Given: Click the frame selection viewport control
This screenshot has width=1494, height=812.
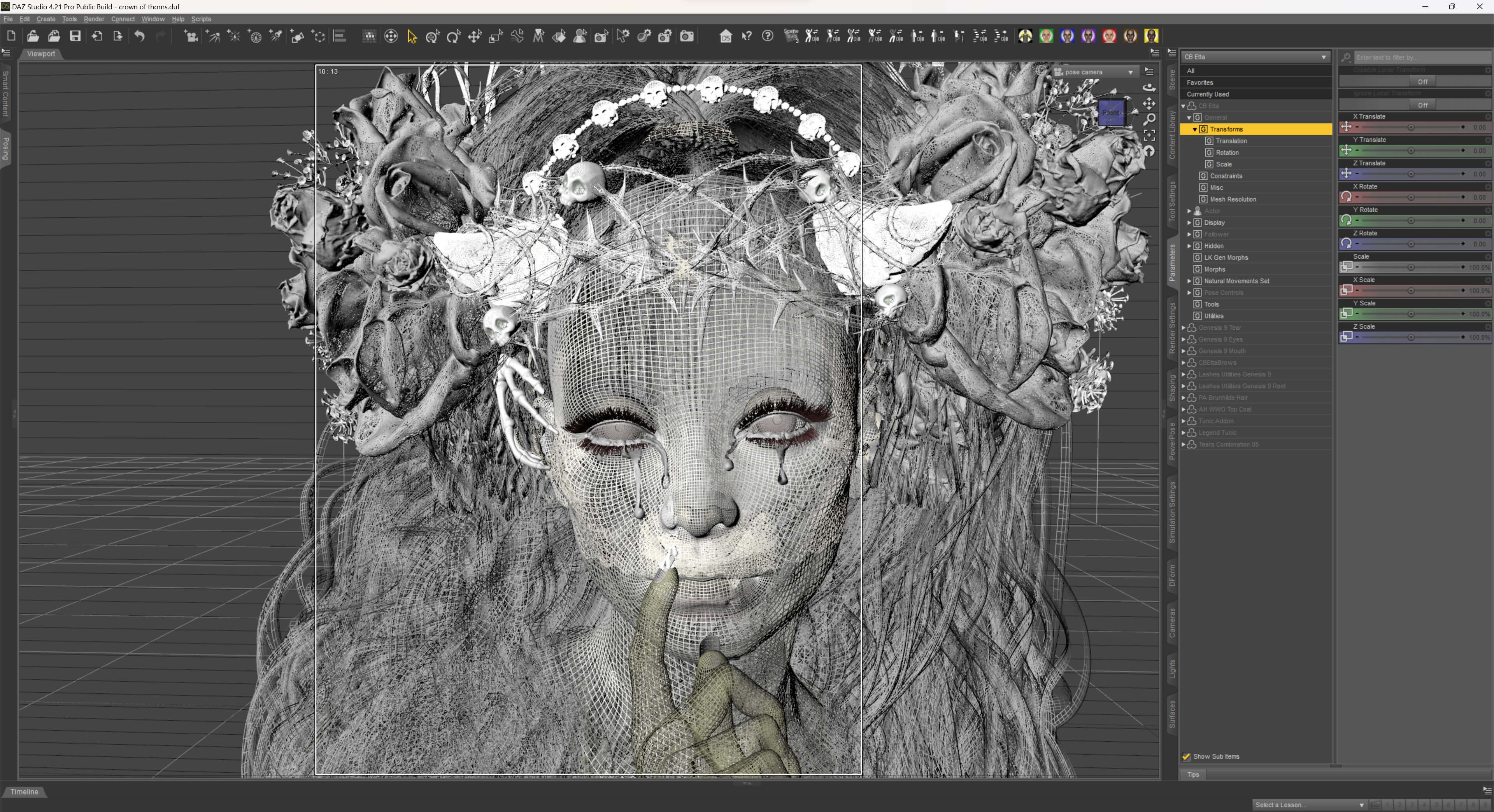Looking at the screenshot, I should (x=1149, y=135).
